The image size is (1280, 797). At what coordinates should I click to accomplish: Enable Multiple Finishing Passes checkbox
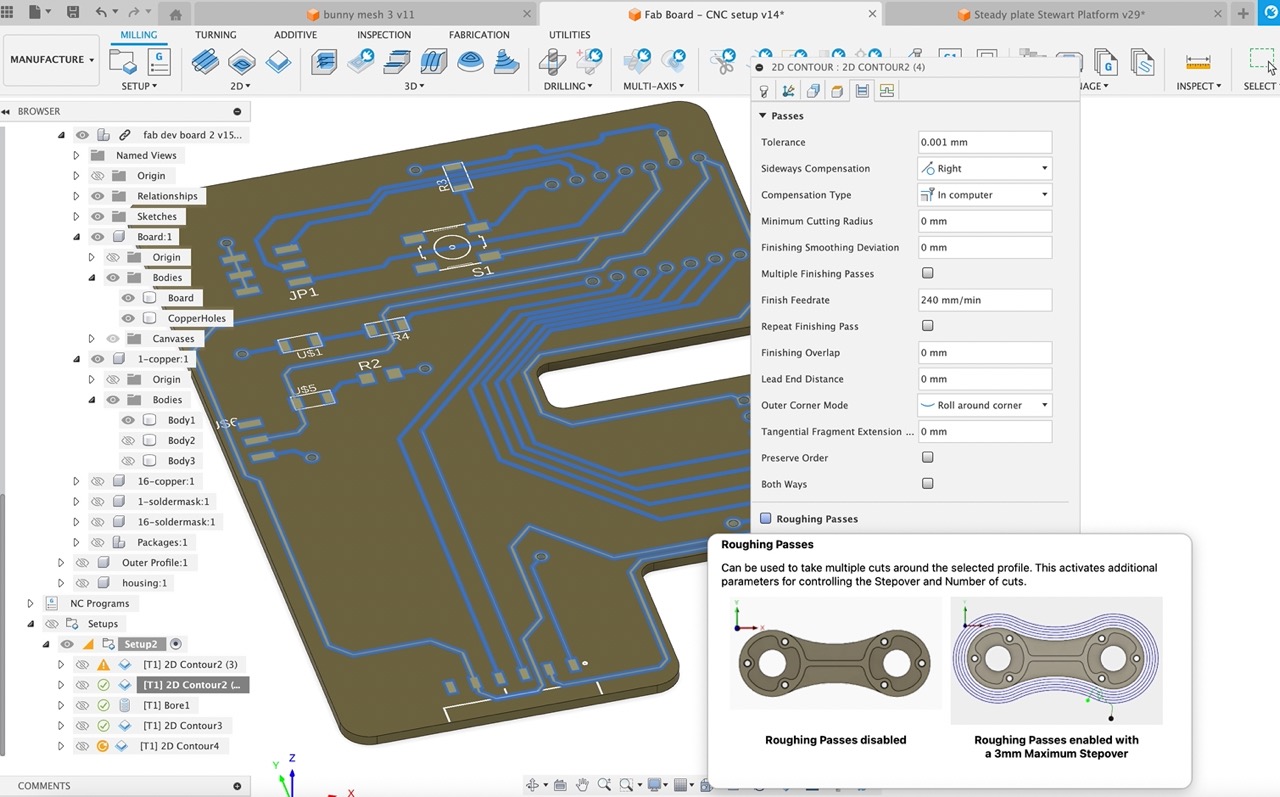(x=928, y=273)
